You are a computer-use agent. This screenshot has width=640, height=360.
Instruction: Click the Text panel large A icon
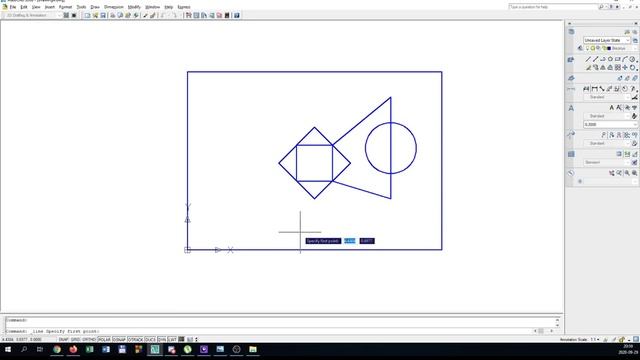pos(571,108)
